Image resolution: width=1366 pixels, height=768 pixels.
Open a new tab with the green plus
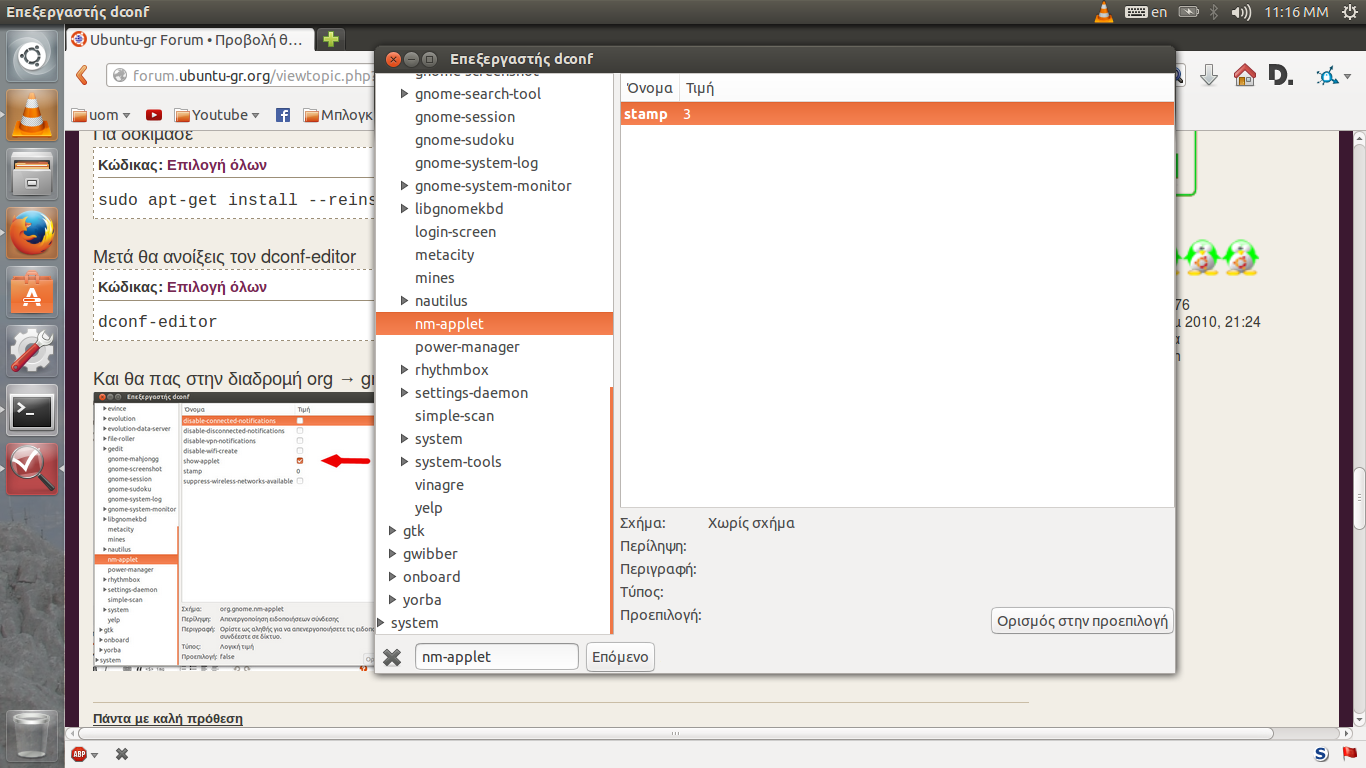(330, 39)
